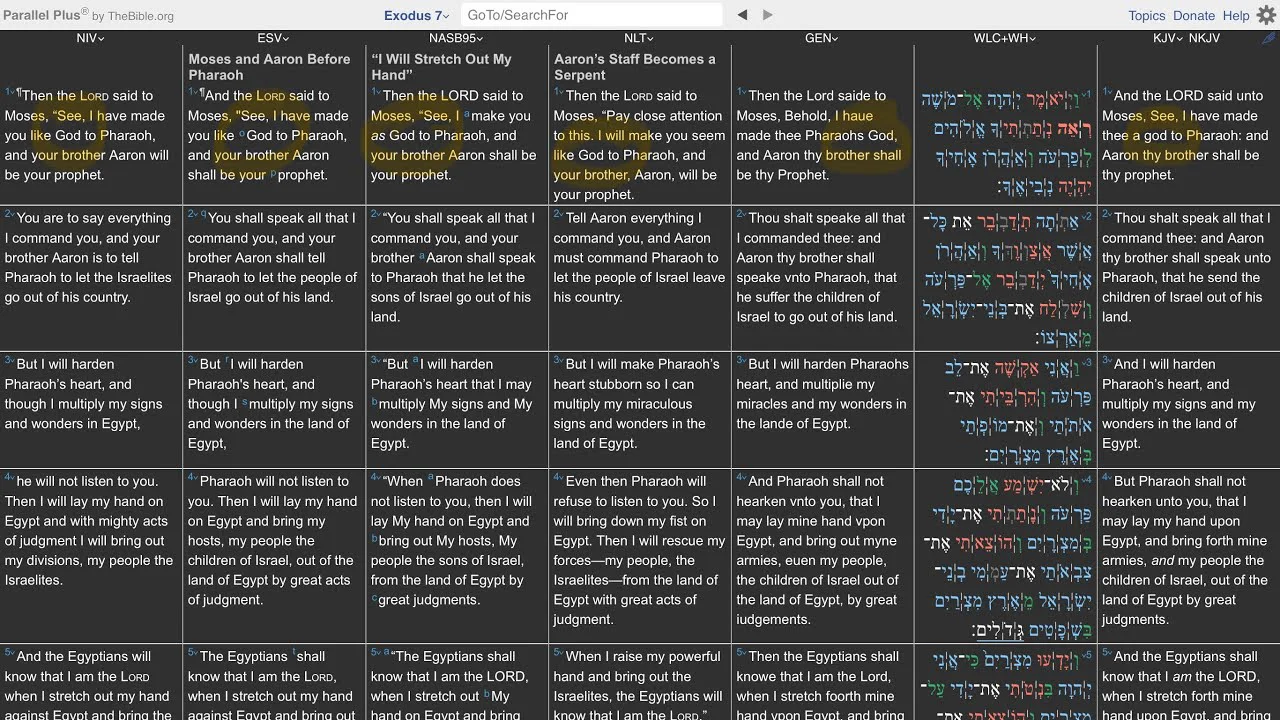The width and height of the screenshot is (1280, 720).
Task: Open the verse 2 marker in NLT column
Action: pyautogui.click(x=559, y=215)
